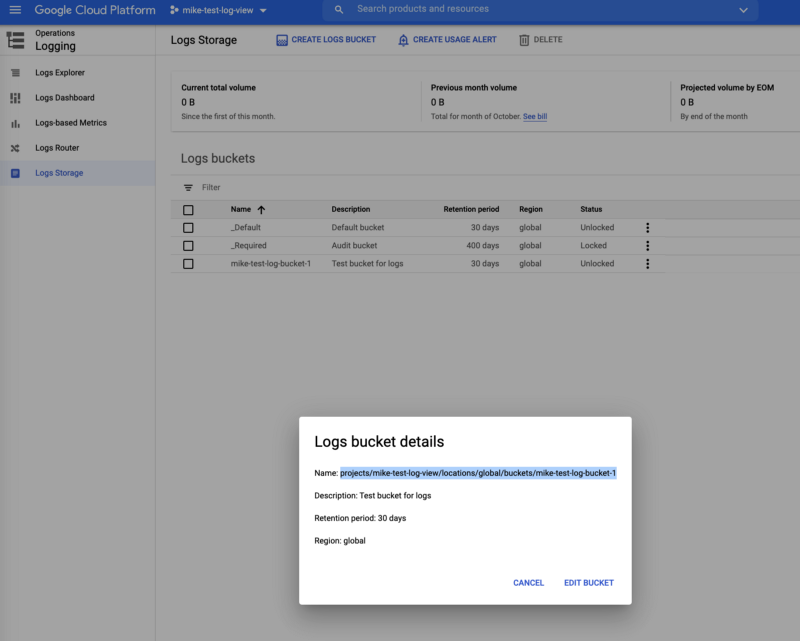800x641 pixels.
Task: Click the highlighted bucket name path
Action: click(x=478, y=473)
